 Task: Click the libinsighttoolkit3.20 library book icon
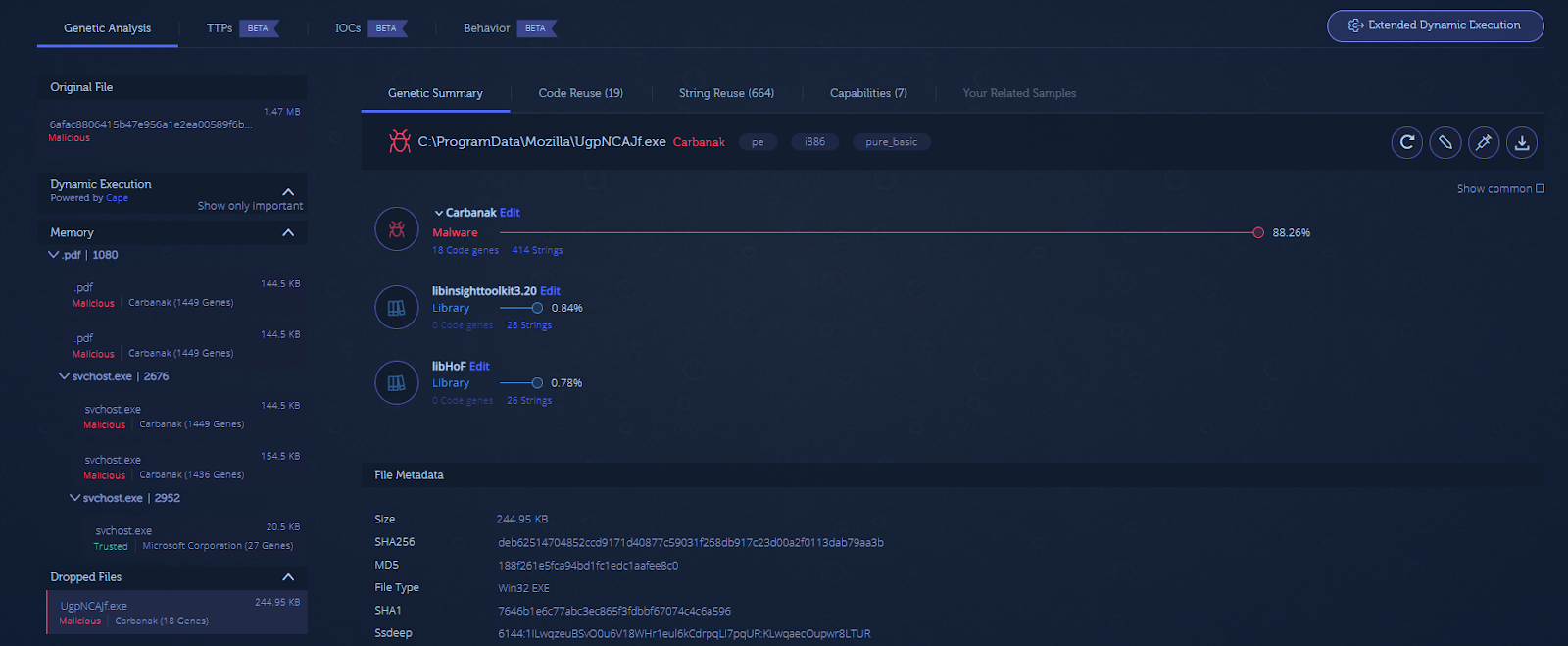tap(397, 308)
